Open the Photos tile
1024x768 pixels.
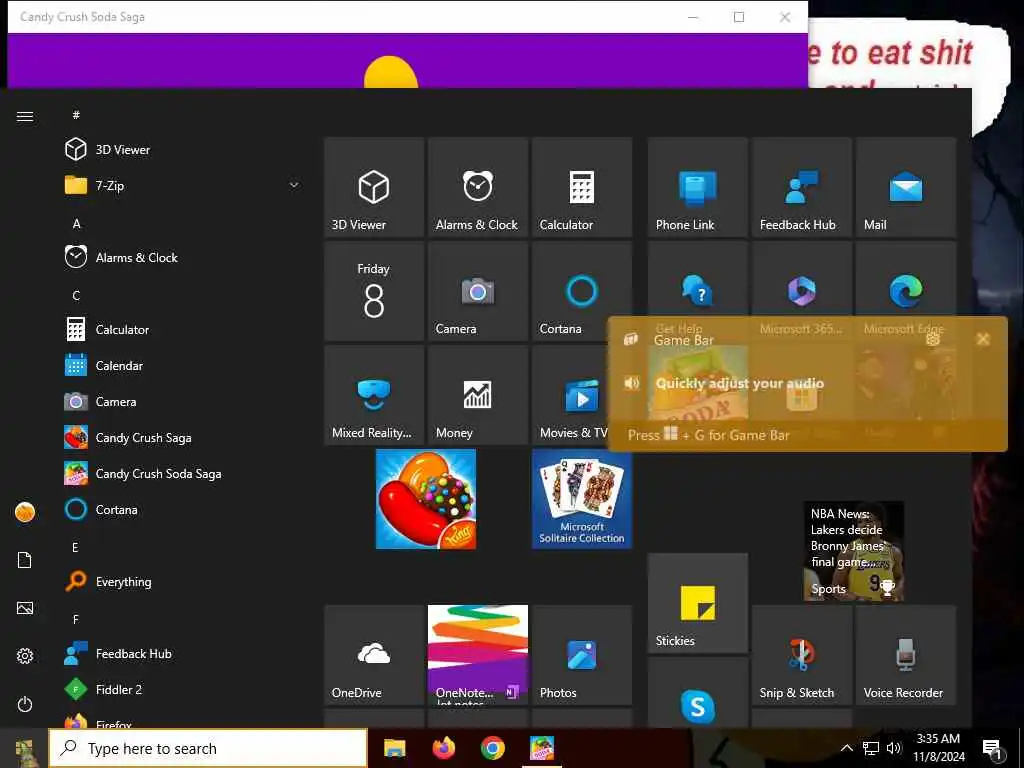coord(581,654)
